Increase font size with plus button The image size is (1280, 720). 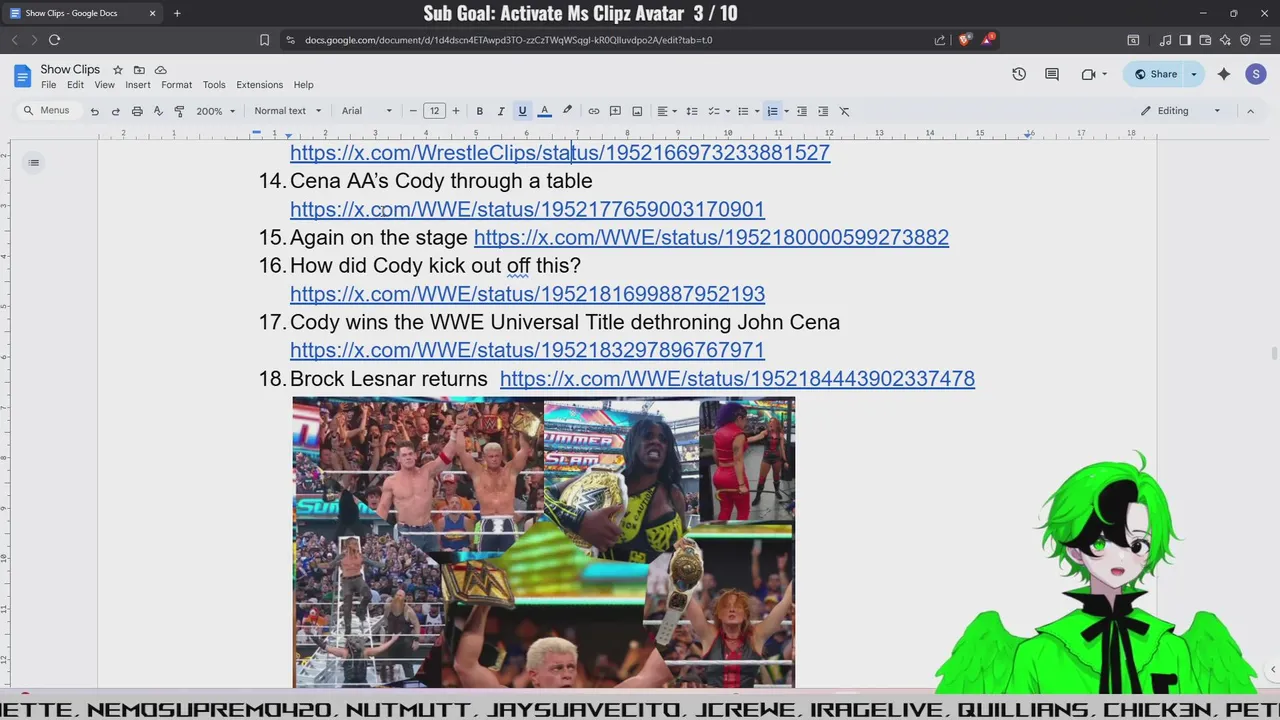[x=456, y=111]
